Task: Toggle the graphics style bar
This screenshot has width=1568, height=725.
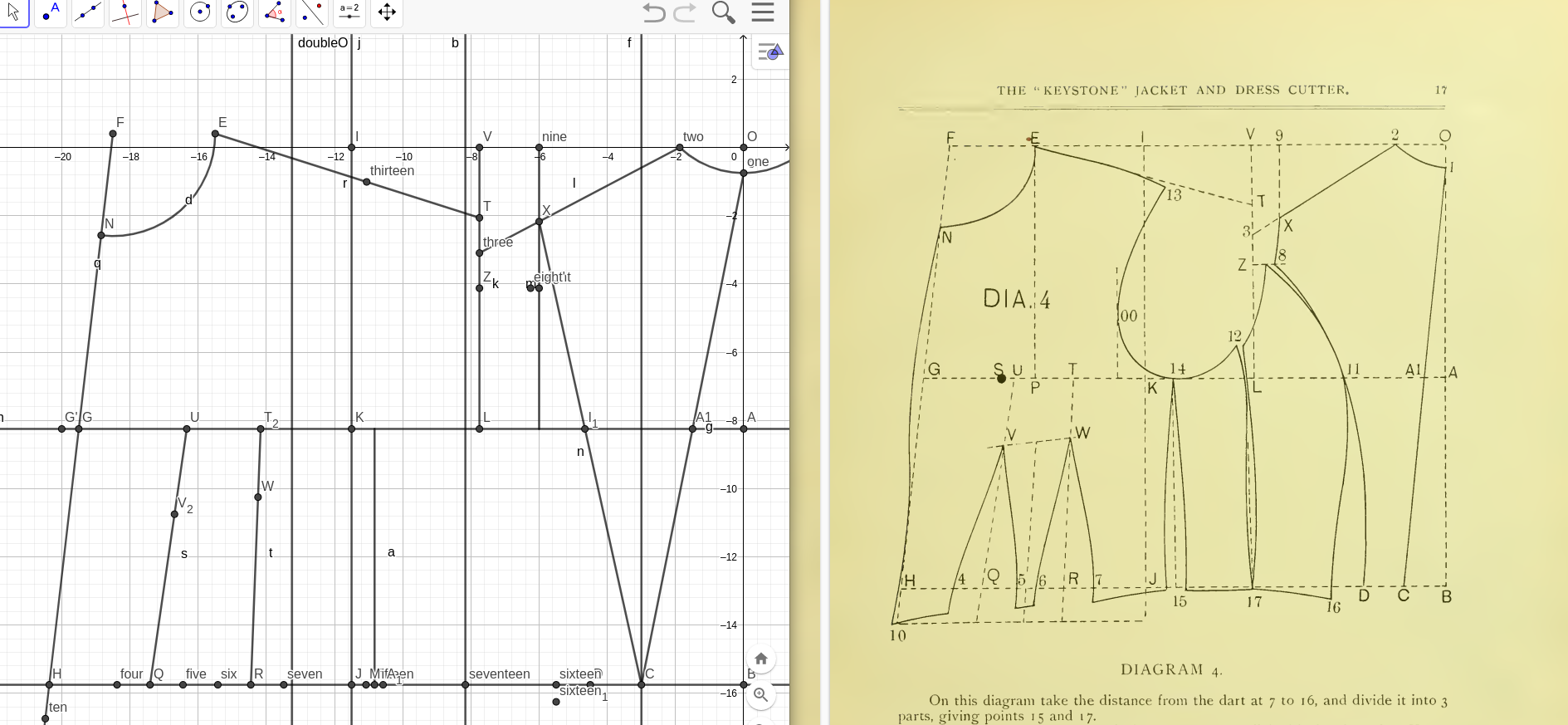Action: 770,52
